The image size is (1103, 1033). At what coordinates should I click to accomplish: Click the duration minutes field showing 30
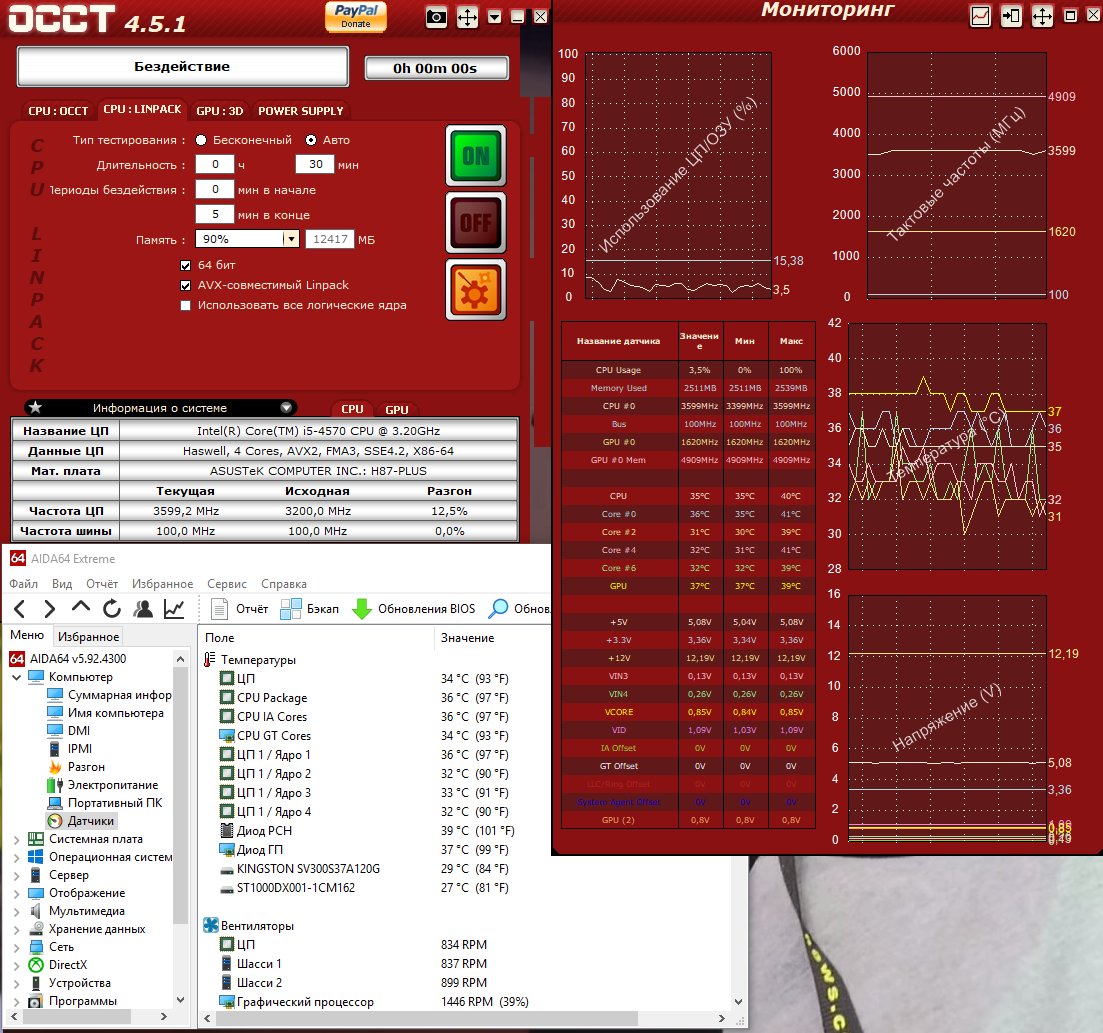point(315,164)
